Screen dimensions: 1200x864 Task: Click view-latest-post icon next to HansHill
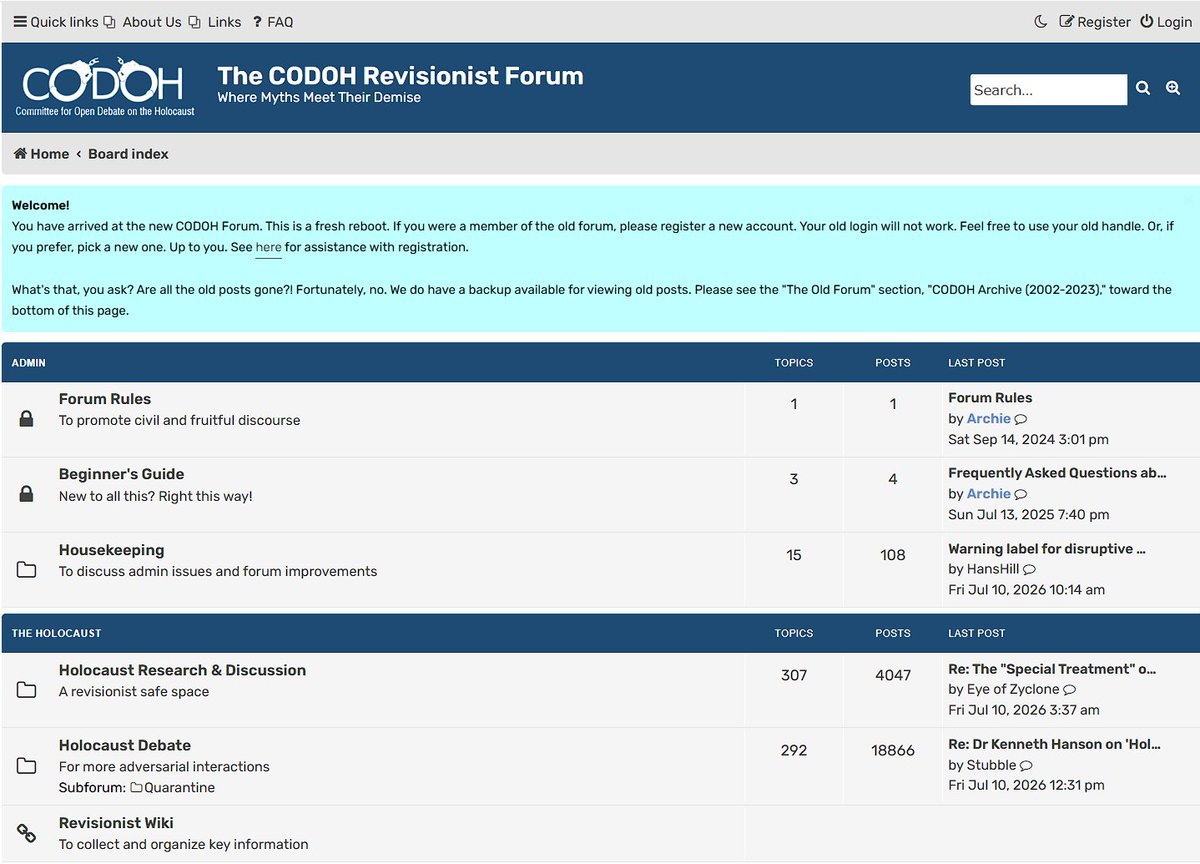(1030, 570)
